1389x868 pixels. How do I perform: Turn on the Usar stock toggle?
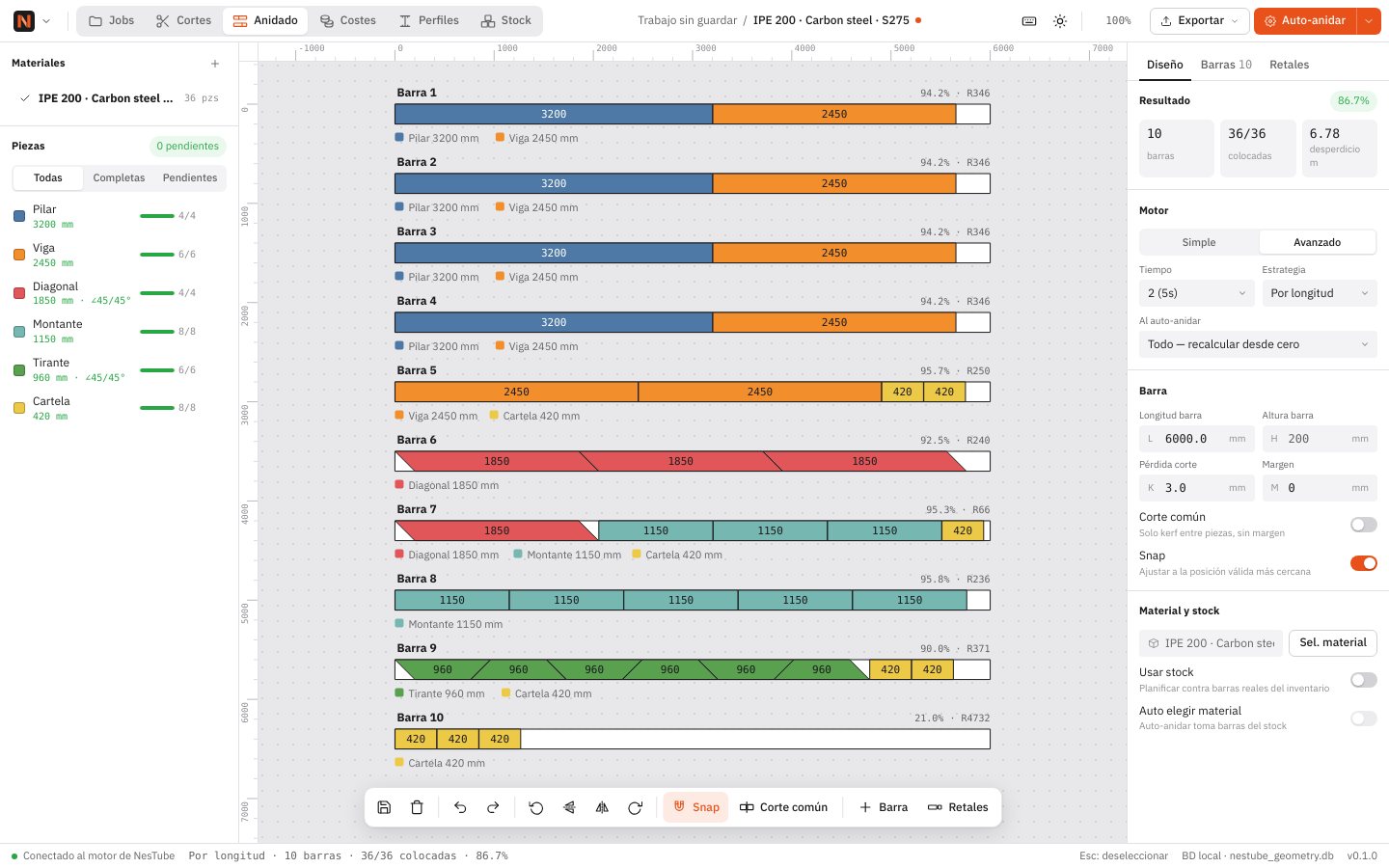pyautogui.click(x=1363, y=680)
